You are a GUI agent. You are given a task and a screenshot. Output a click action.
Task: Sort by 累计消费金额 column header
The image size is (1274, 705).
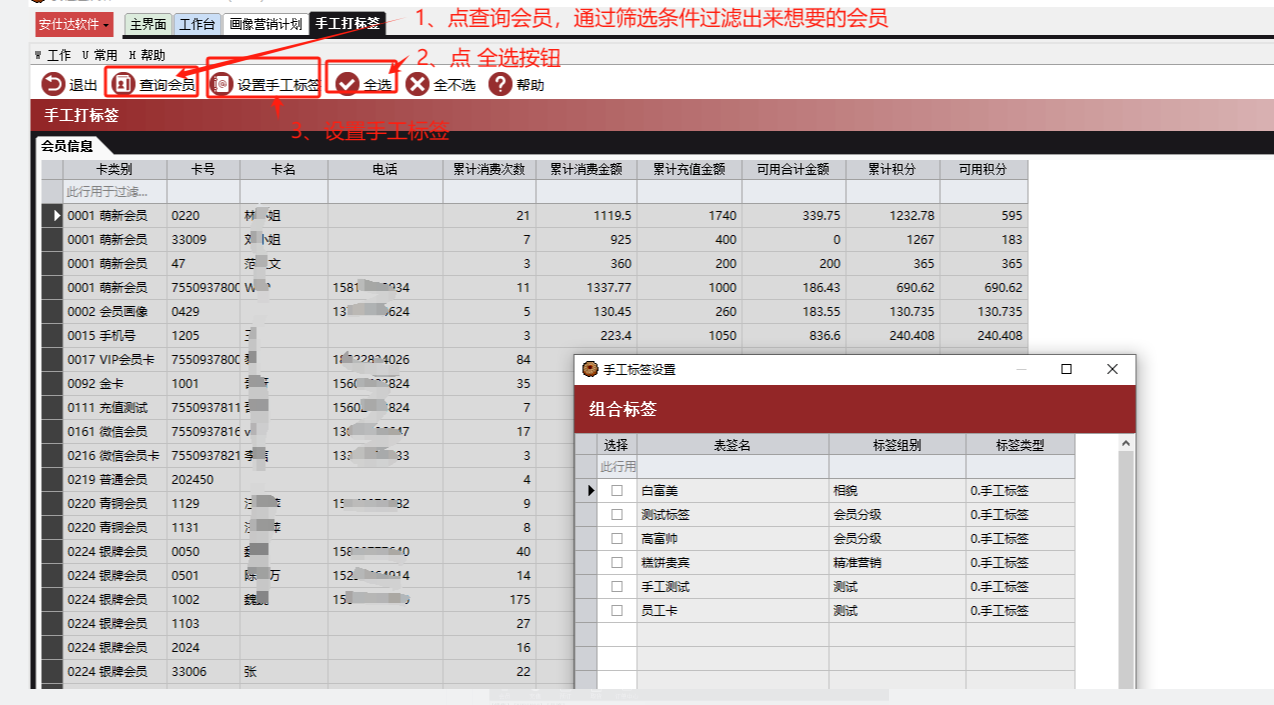pyautogui.click(x=586, y=169)
